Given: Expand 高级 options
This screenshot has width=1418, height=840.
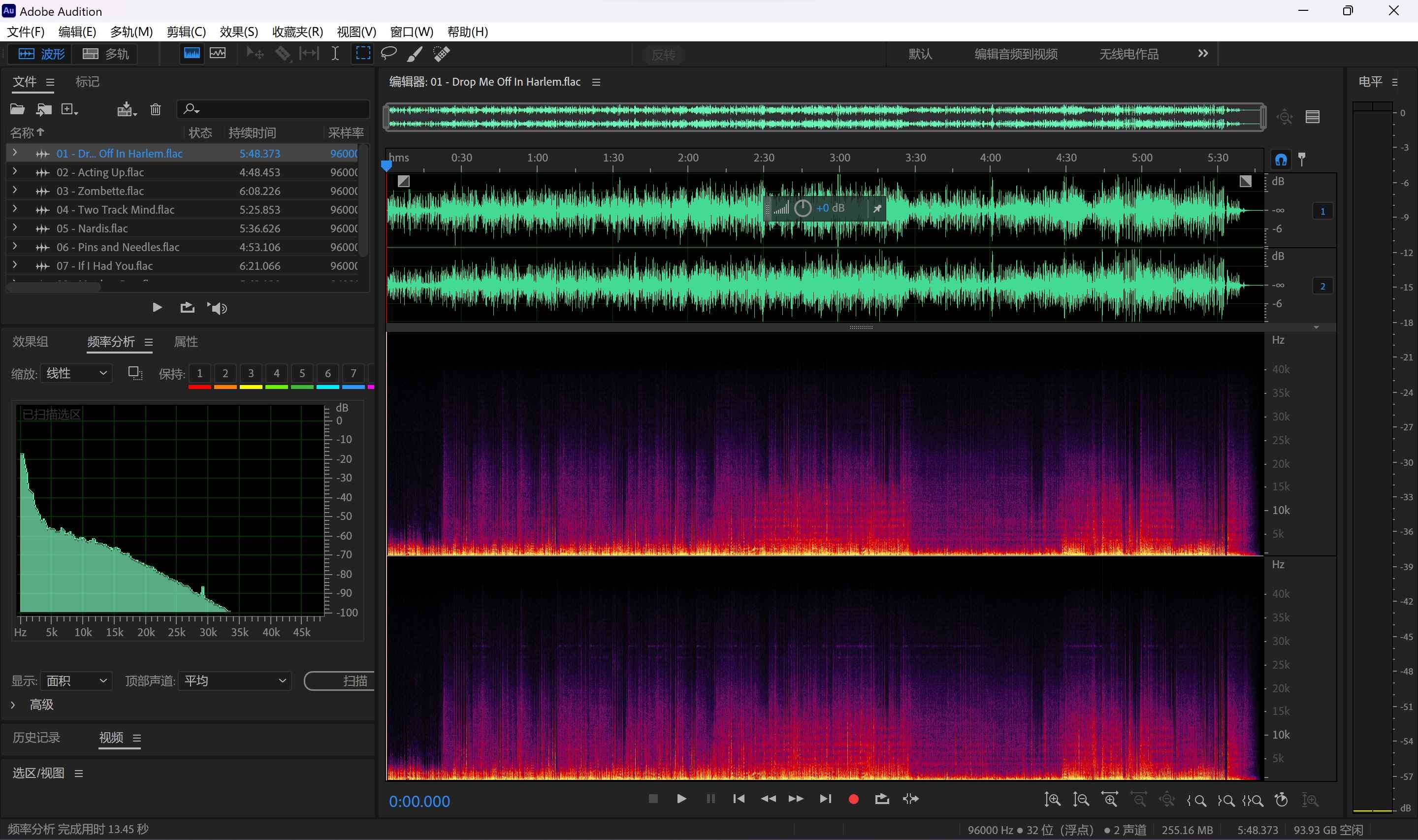Looking at the screenshot, I should [x=13, y=705].
